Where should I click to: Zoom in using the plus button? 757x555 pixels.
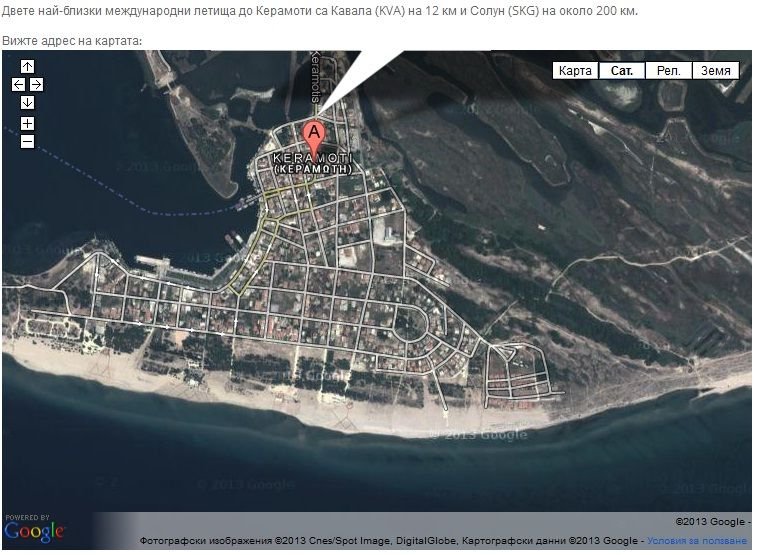(x=27, y=124)
